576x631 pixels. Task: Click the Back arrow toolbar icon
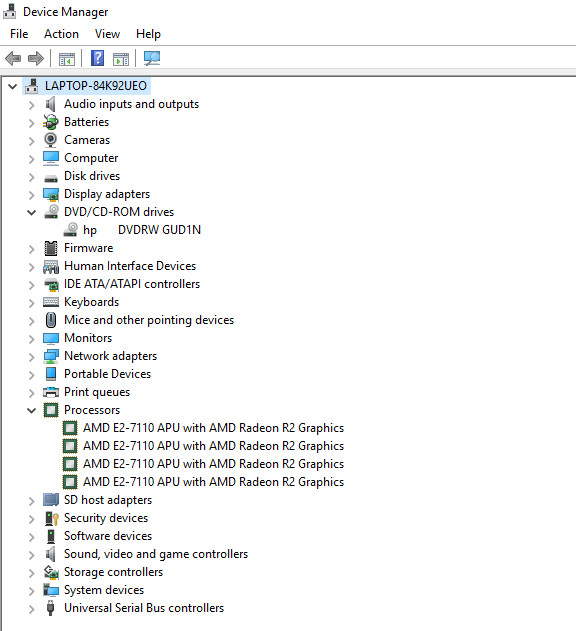pyautogui.click(x=13, y=58)
